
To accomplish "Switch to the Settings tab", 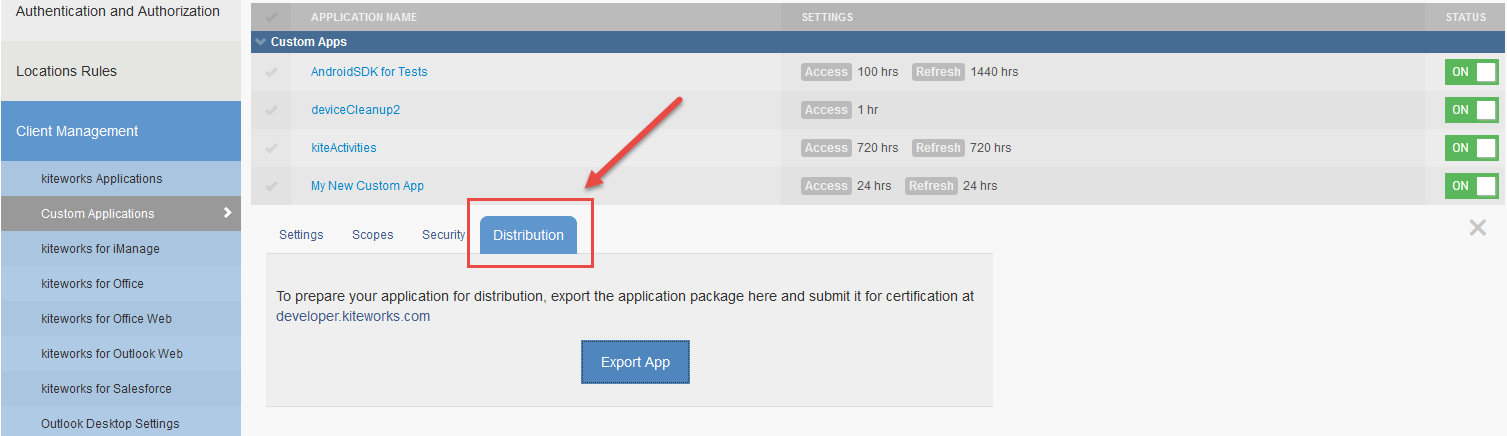I will pyautogui.click(x=301, y=235).
